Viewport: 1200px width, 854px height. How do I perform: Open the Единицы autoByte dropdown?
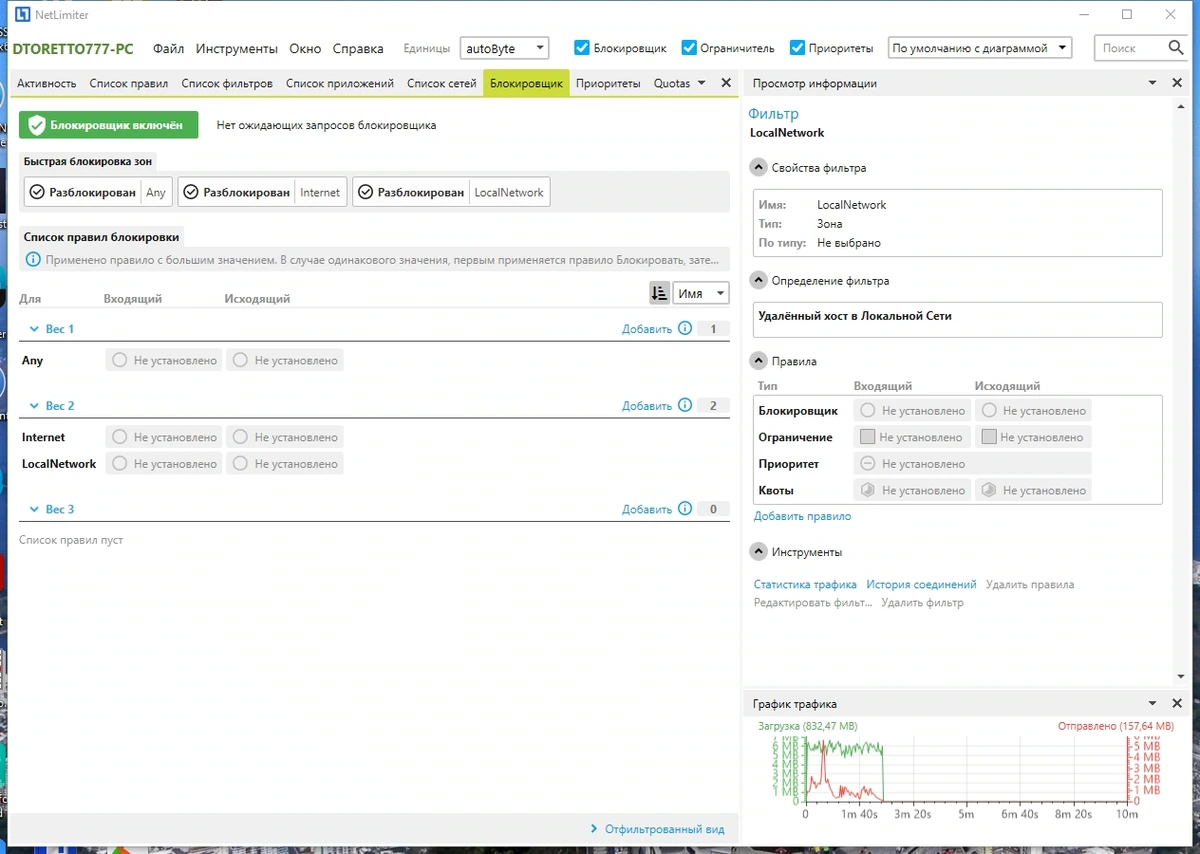coord(504,48)
